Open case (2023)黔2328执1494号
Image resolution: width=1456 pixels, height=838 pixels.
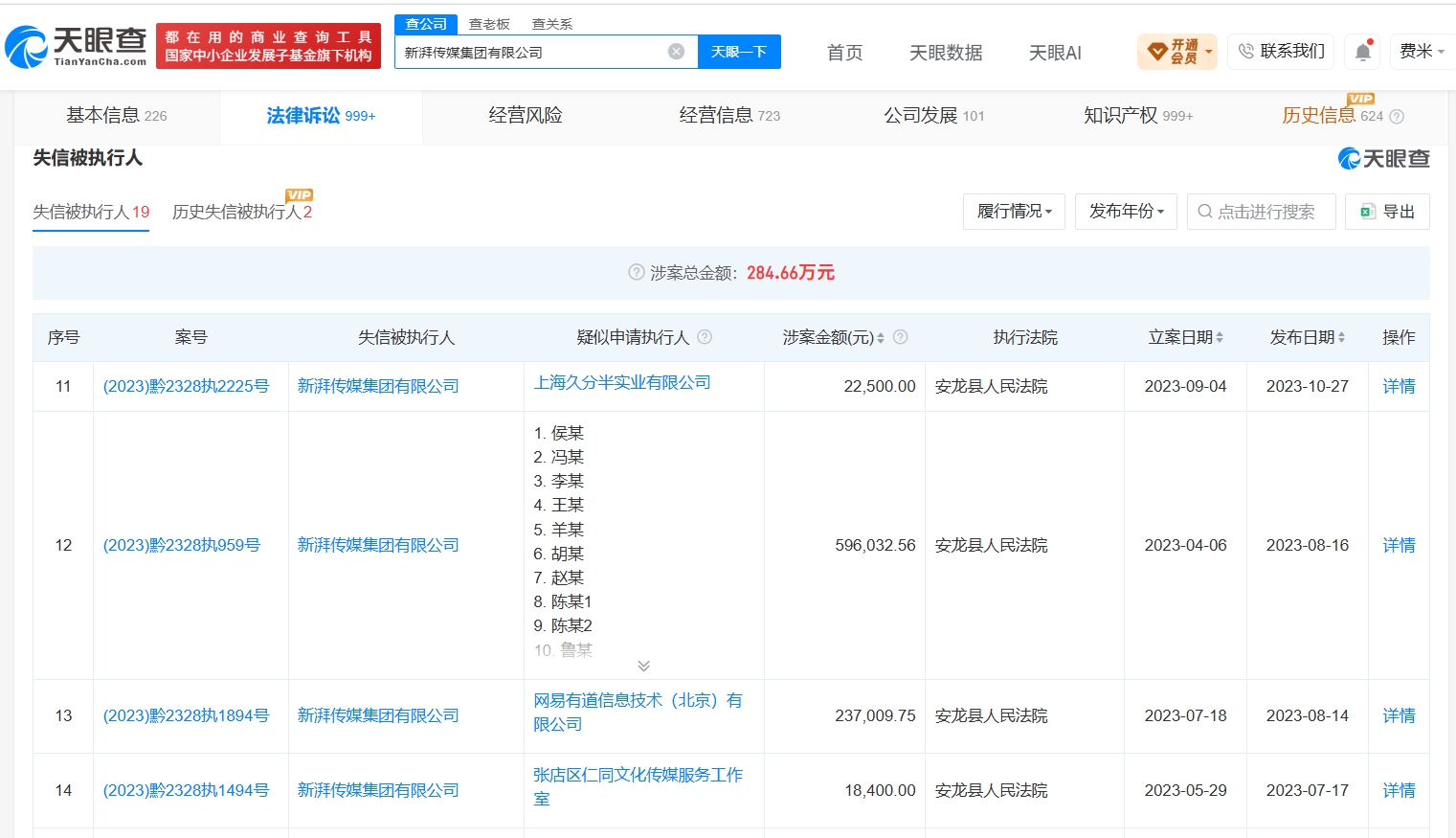pos(186,790)
